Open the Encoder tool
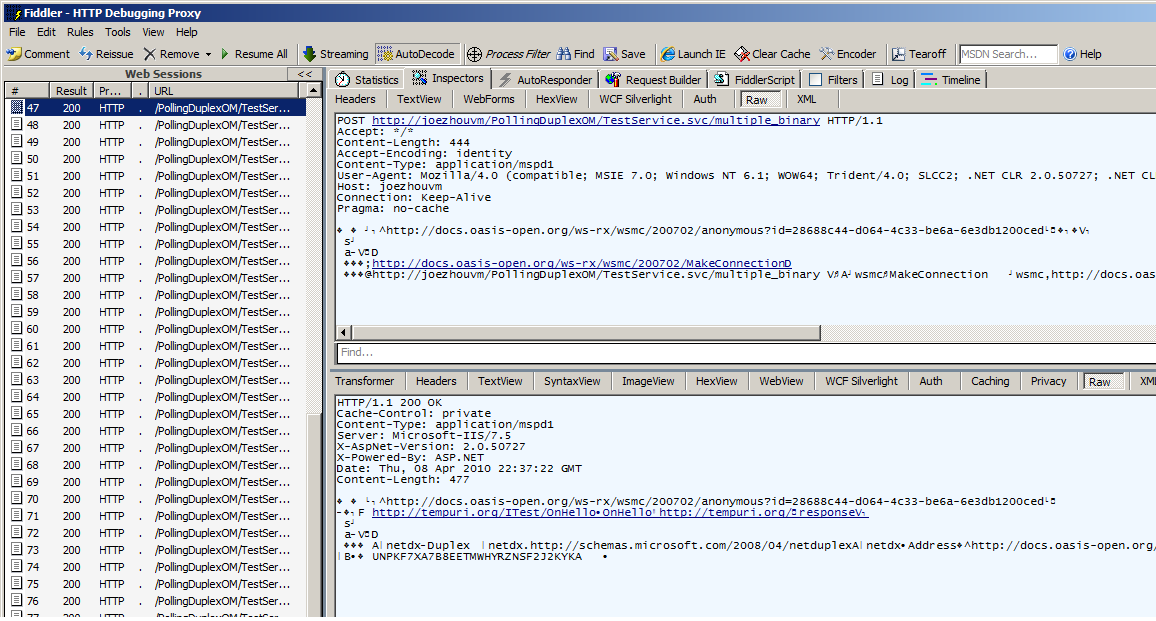This screenshot has width=1156, height=621. (848, 54)
